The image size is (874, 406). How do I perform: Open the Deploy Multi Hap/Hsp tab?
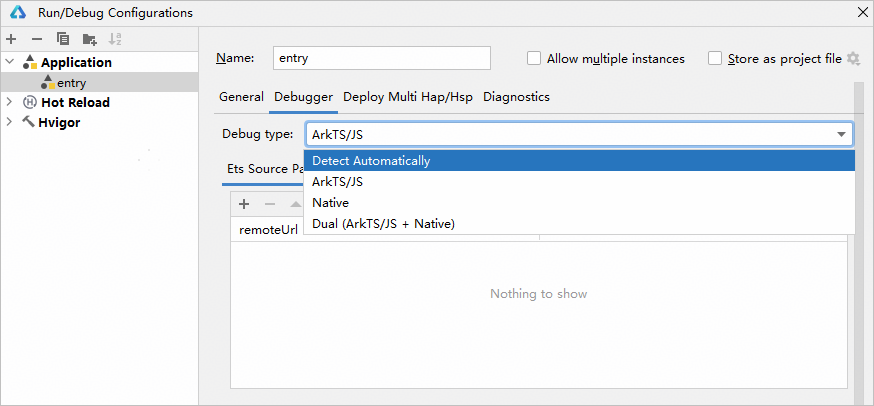click(408, 97)
